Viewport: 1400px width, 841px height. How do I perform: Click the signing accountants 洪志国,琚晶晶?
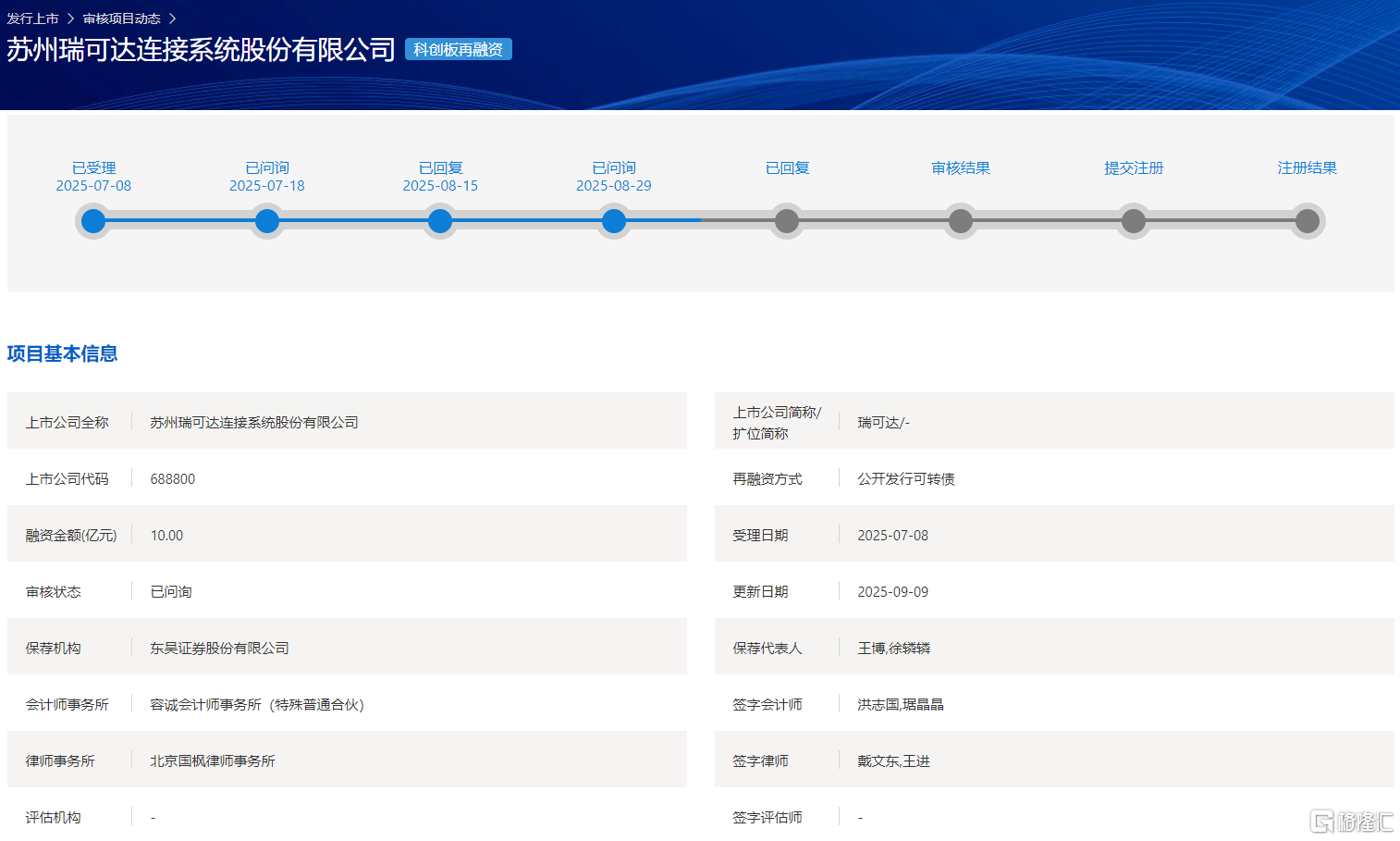click(901, 704)
